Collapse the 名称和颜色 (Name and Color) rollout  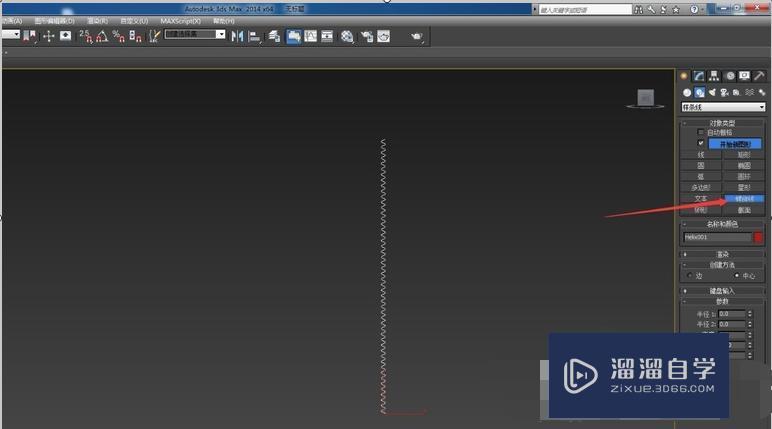(x=722, y=224)
